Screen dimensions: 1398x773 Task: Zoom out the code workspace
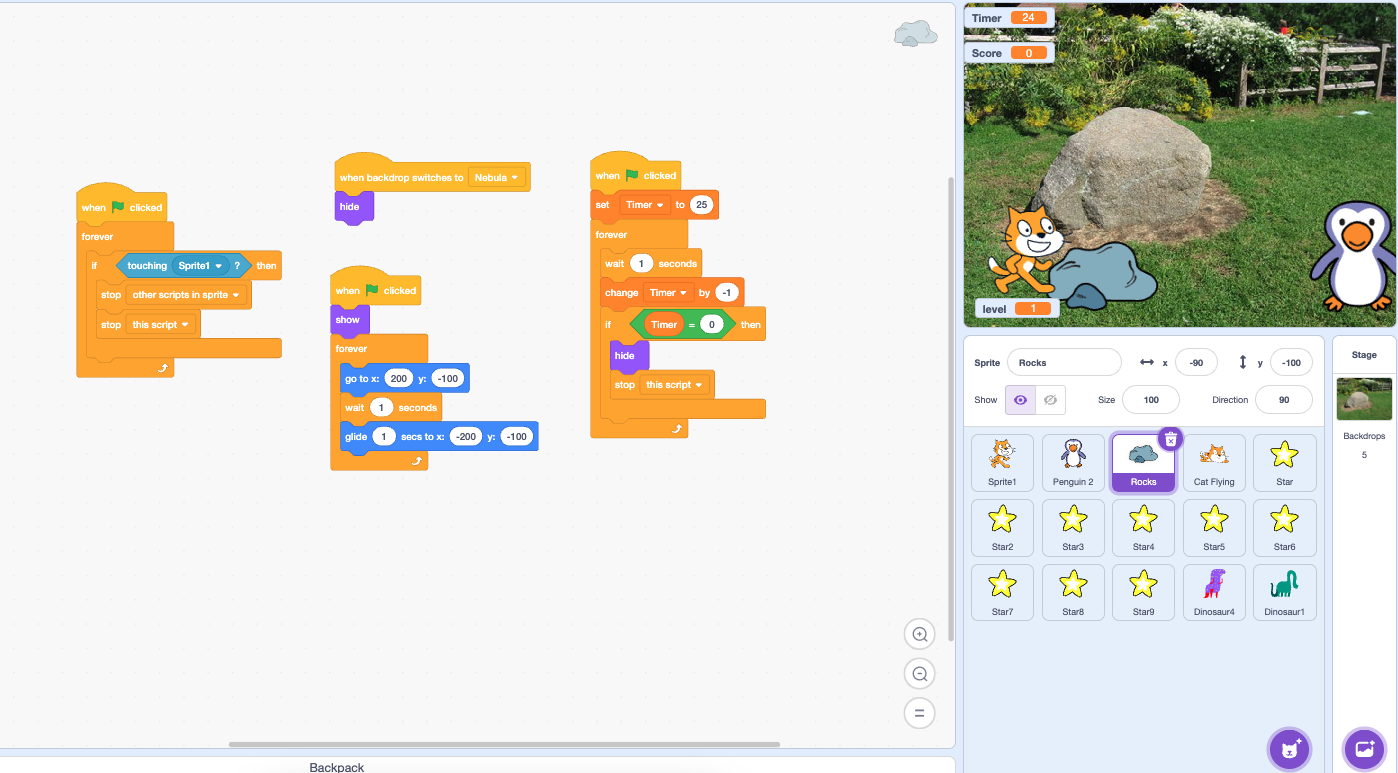pos(919,674)
